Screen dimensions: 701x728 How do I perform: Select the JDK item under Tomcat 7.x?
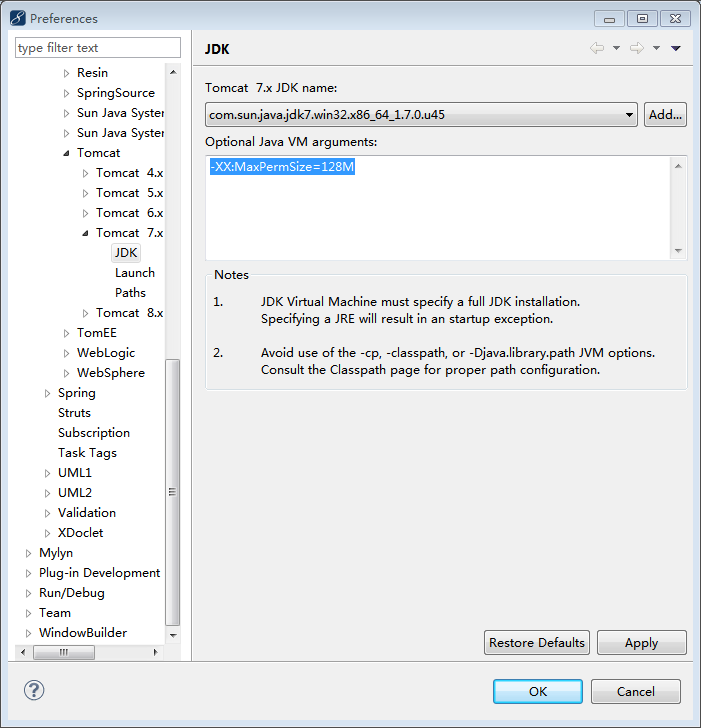pyautogui.click(x=126, y=253)
